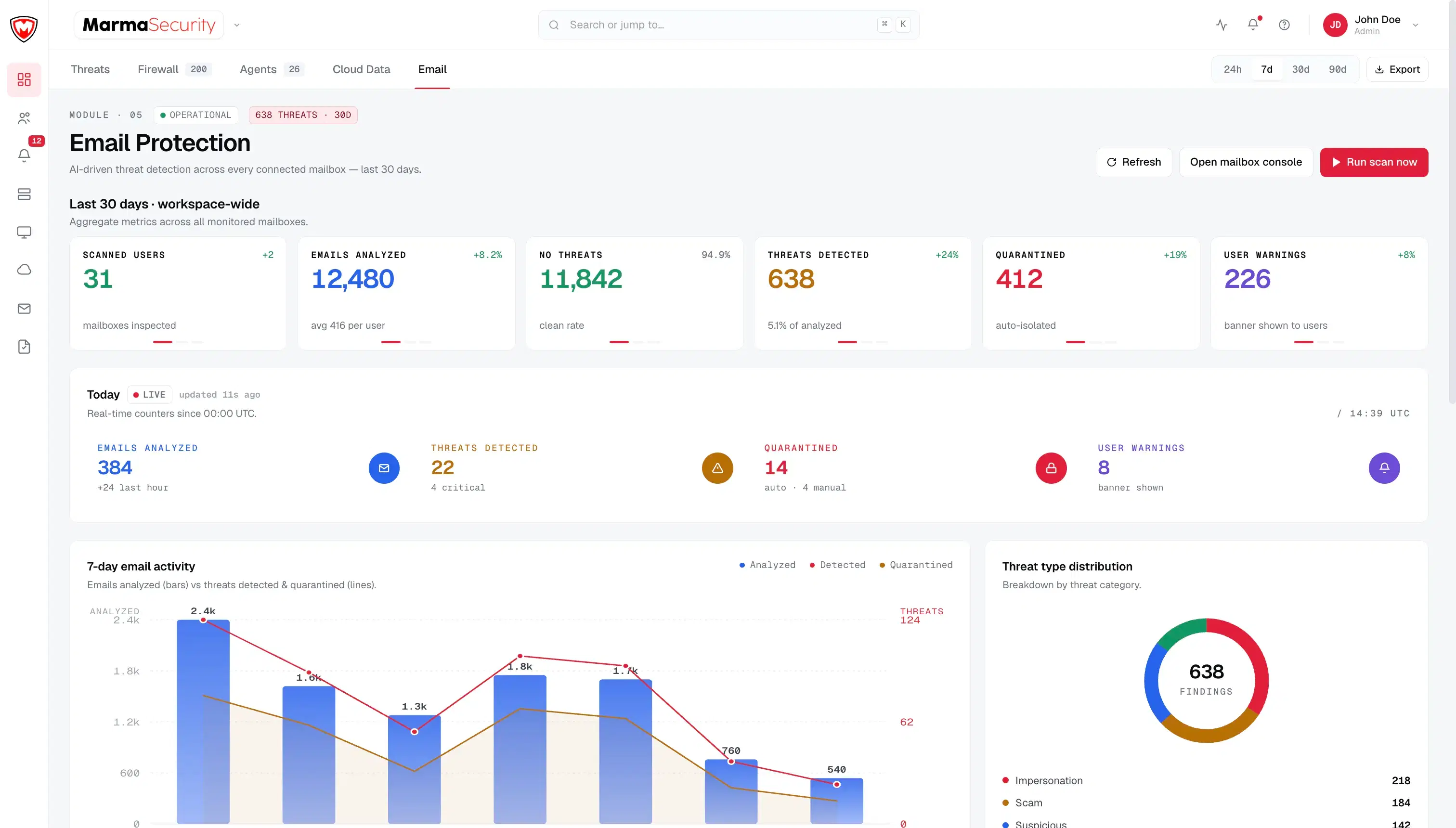Image resolution: width=1456 pixels, height=828 pixels.
Task: Open mailbox console button
Action: tap(1246, 162)
